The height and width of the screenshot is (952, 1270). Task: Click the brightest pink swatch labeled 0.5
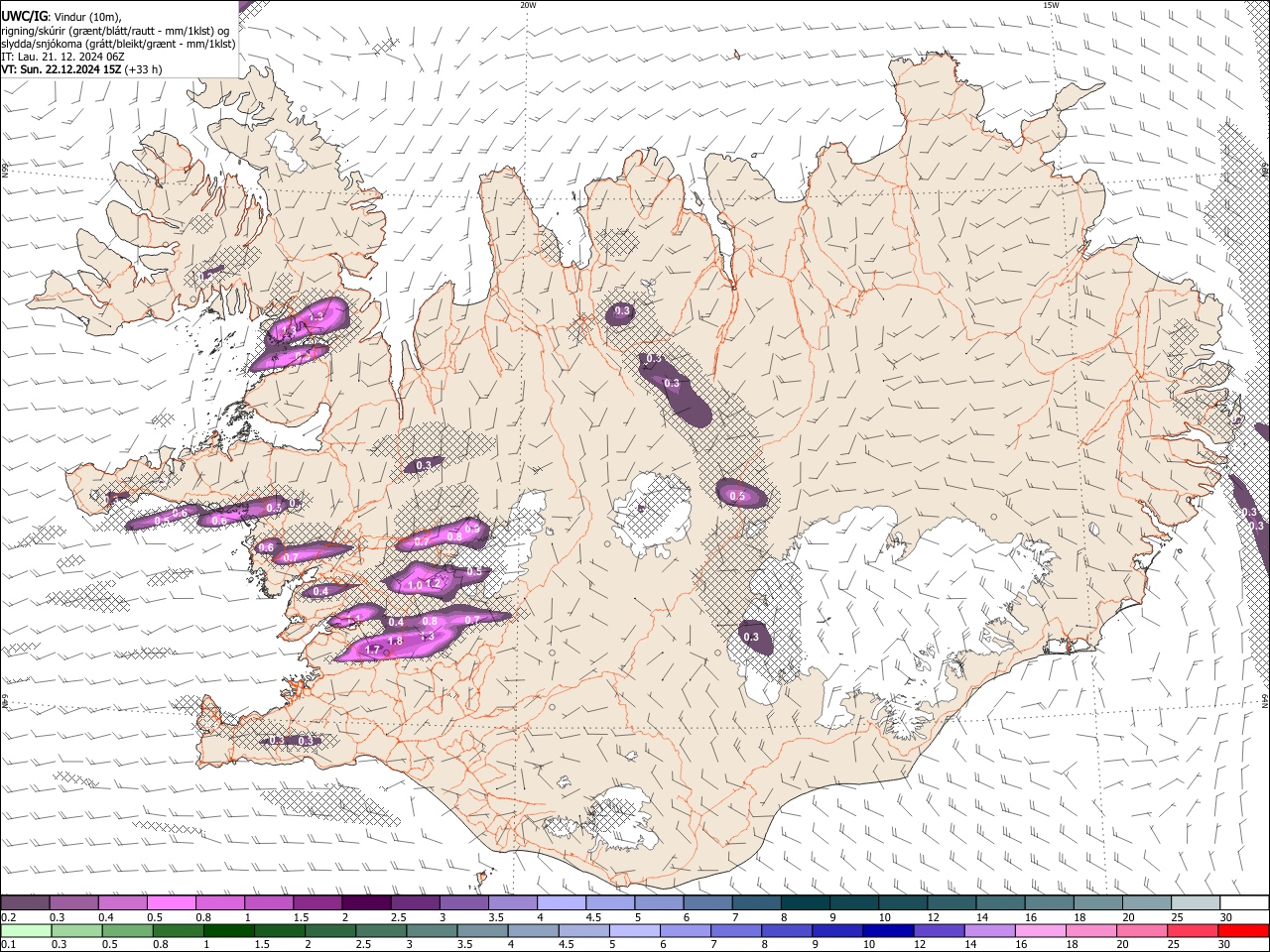[x=171, y=902]
